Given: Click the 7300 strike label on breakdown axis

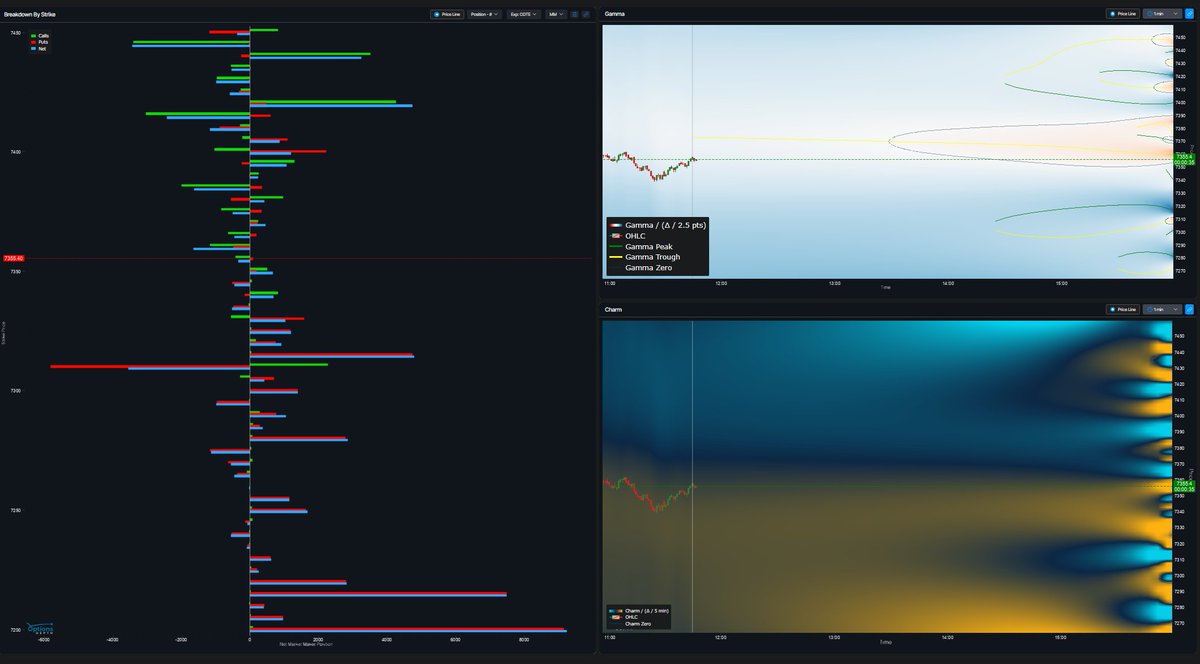Looking at the screenshot, I should tap(16, 390).
